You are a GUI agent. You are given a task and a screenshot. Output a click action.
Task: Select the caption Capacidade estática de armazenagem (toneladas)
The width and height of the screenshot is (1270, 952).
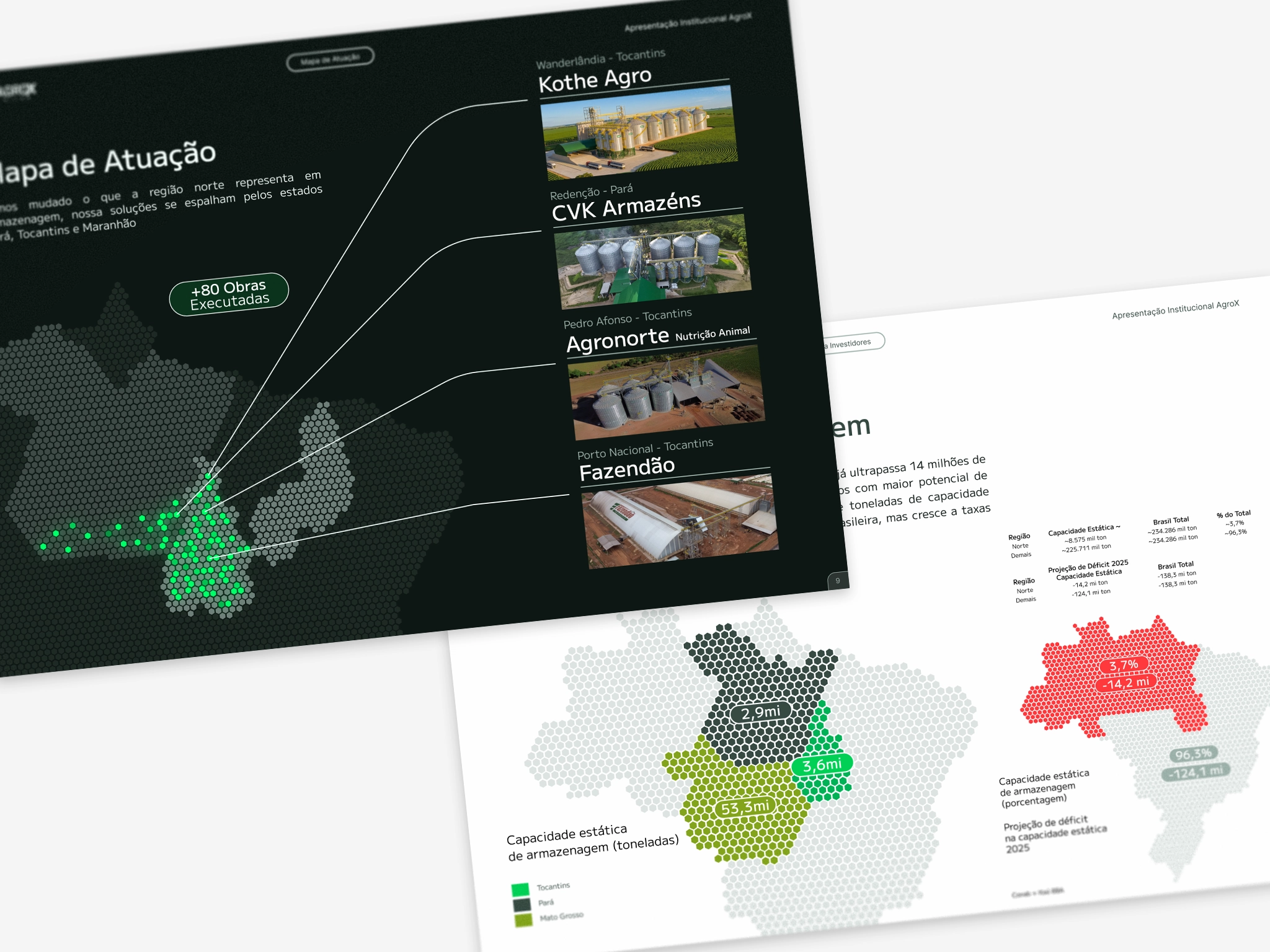click(593, 842)
